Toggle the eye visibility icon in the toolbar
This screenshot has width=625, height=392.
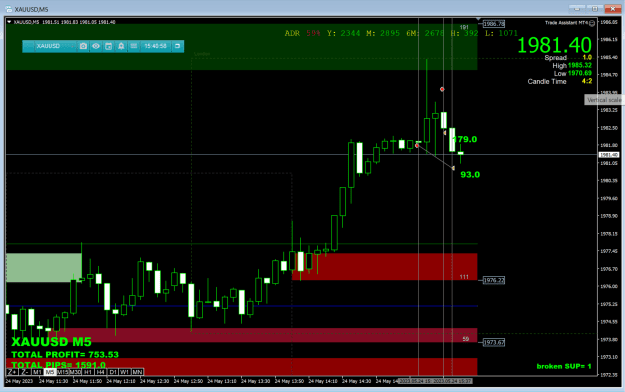[x=96, y=46]
